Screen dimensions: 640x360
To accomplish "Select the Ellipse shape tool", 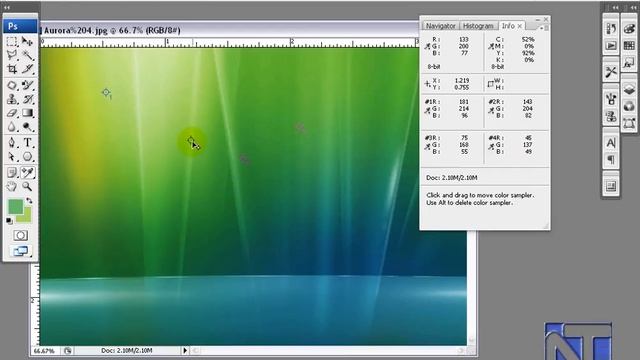I will point(27,156).
